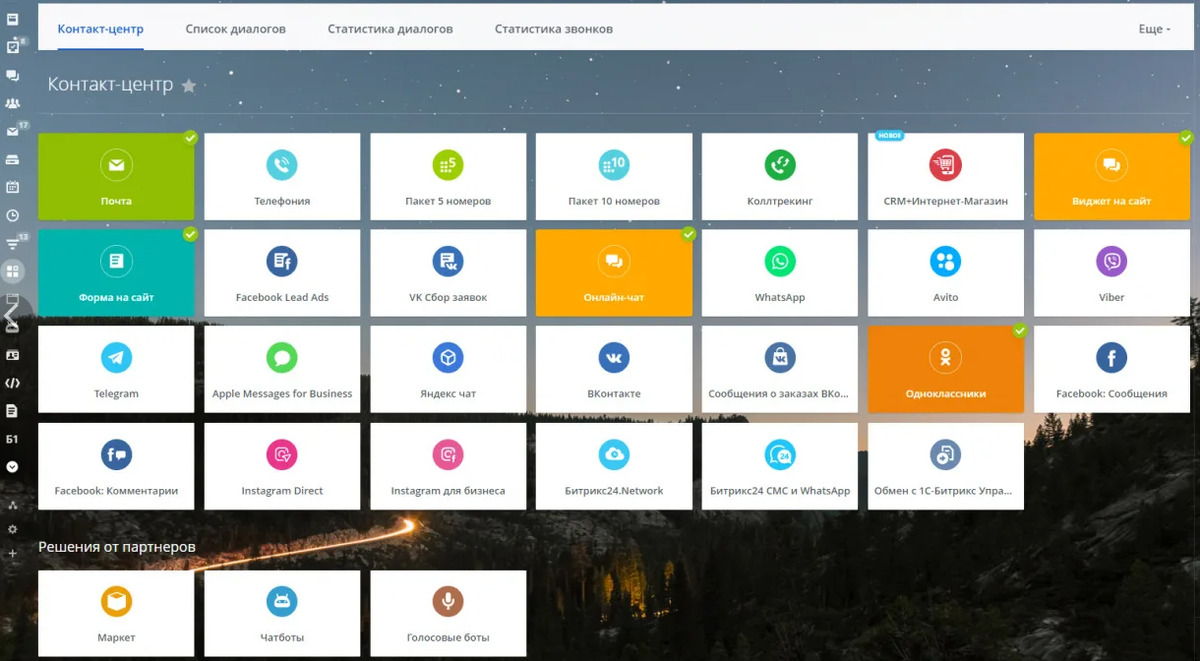Open tasks icon with badge 8
1200x661 pixels.
[13, 47]
